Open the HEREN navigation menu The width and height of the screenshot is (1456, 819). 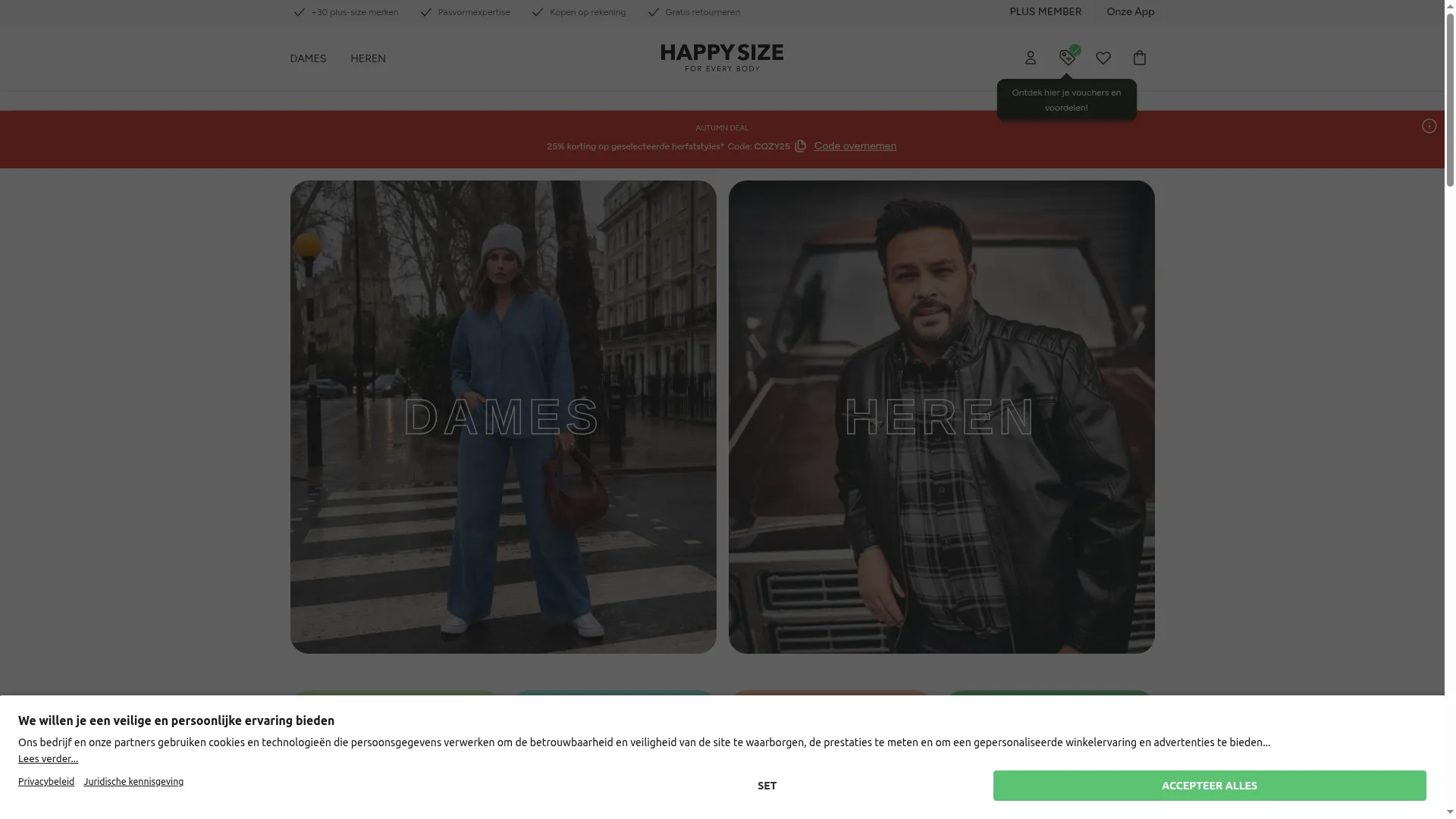pos(368,59)
